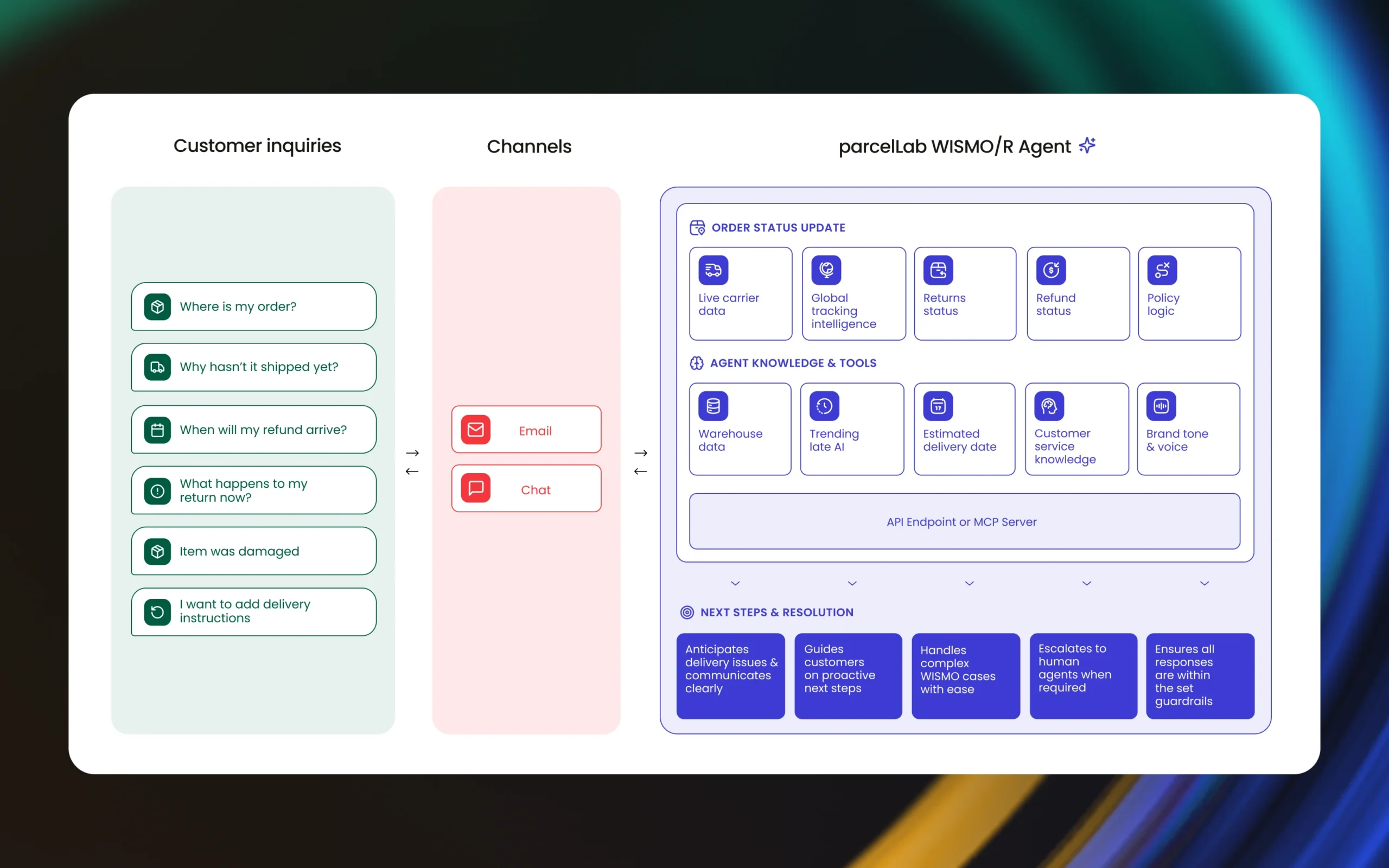Click the "API Endpoint or MCP Server" box
The width and height of the screenshot is (1389, 868).
coord(964,521)
